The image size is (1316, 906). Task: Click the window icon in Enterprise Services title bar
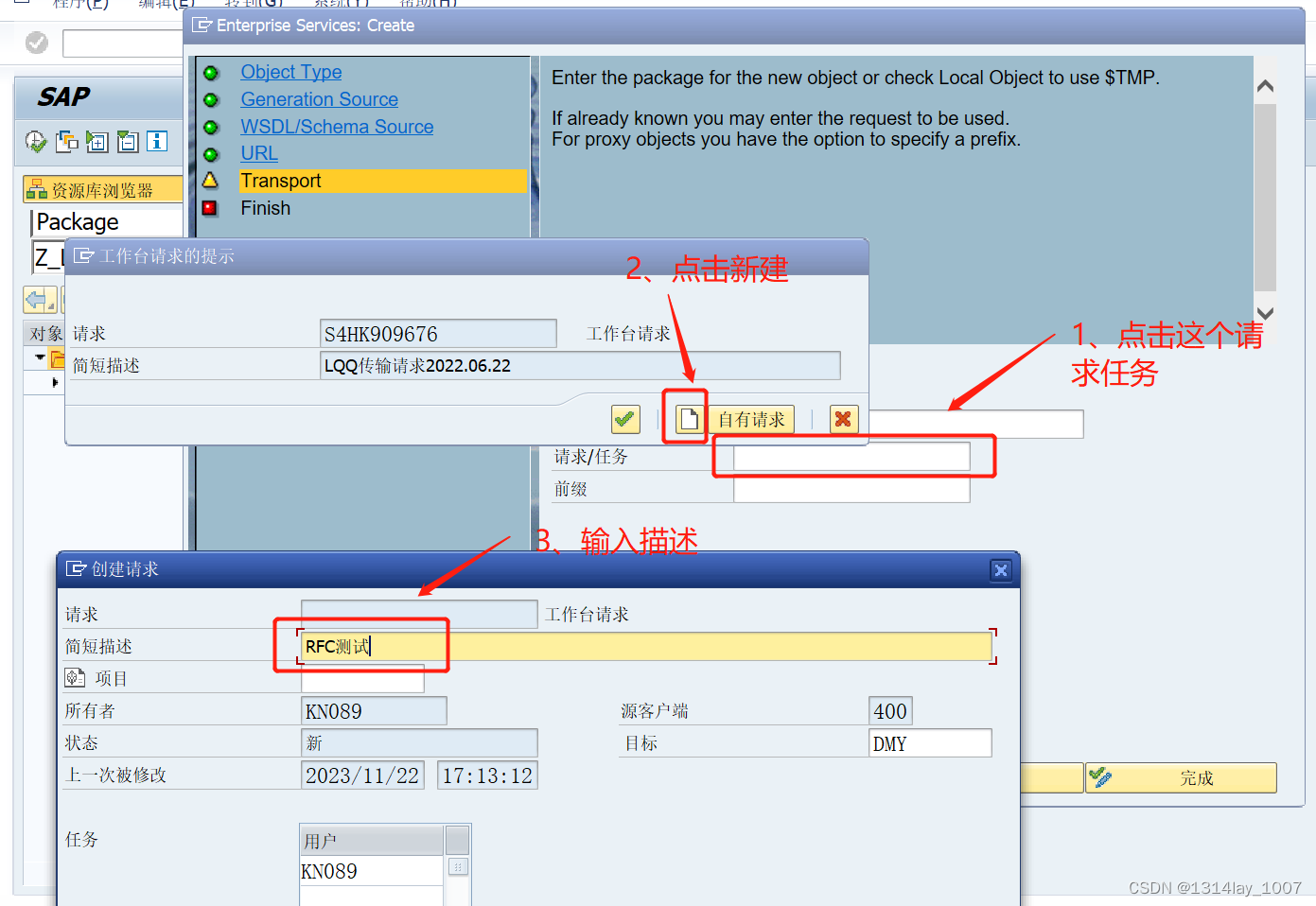click(x=202, y=25)
